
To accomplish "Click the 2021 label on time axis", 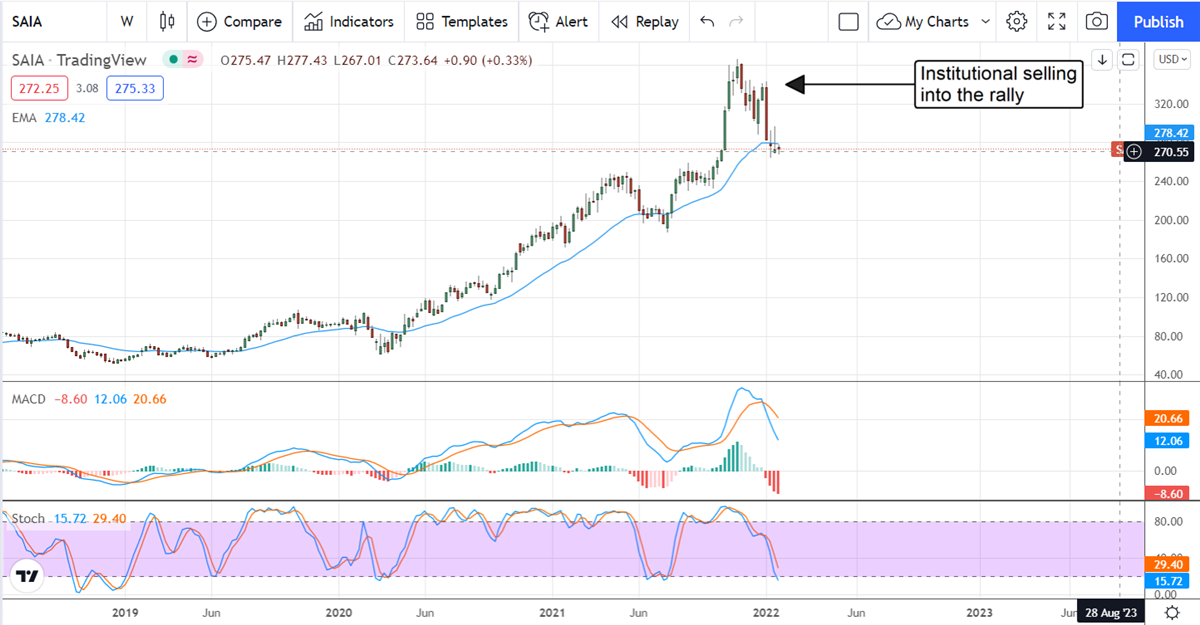I will [553, 611].
